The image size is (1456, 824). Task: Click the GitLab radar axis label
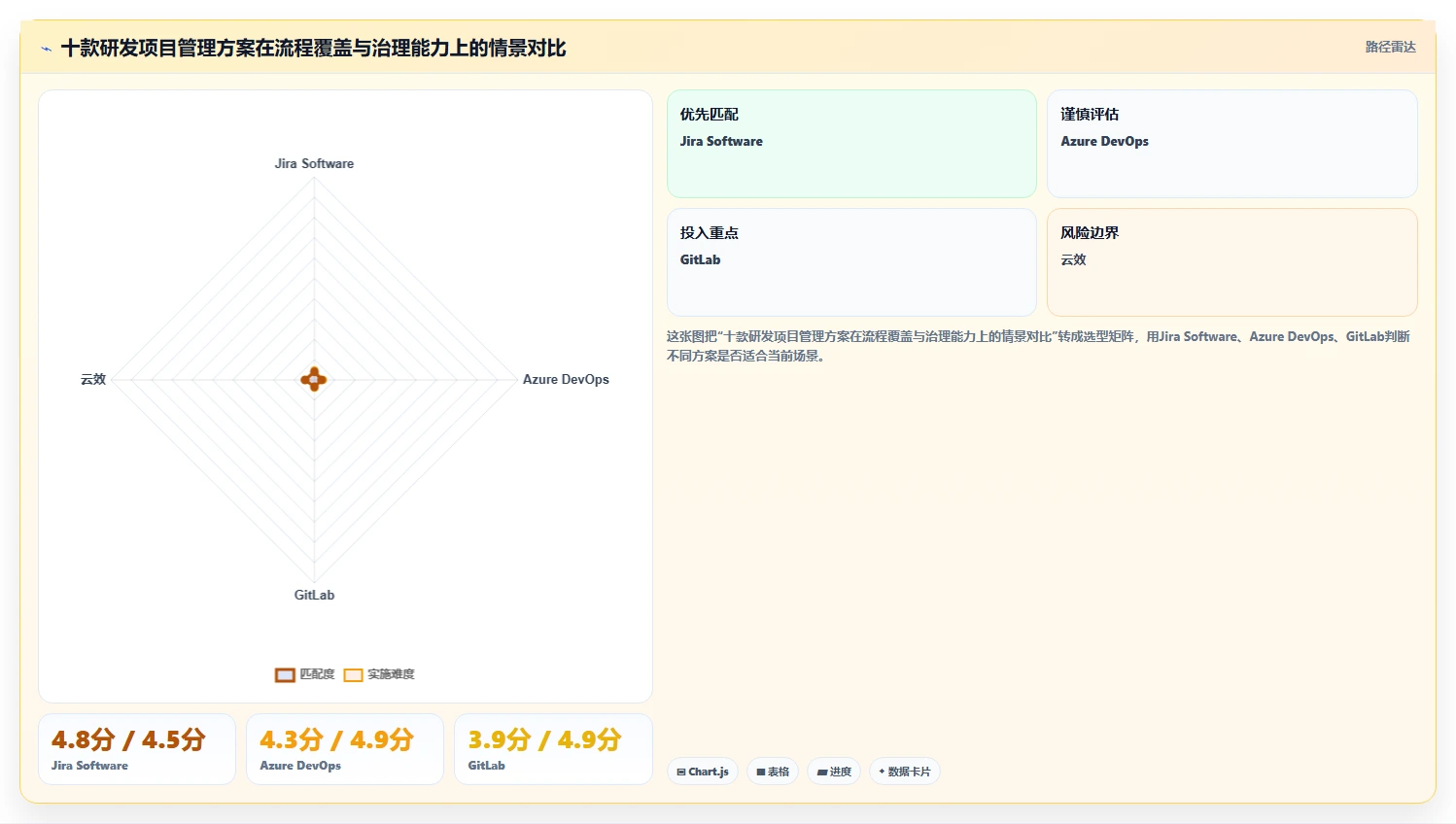[x=314, y=595]
